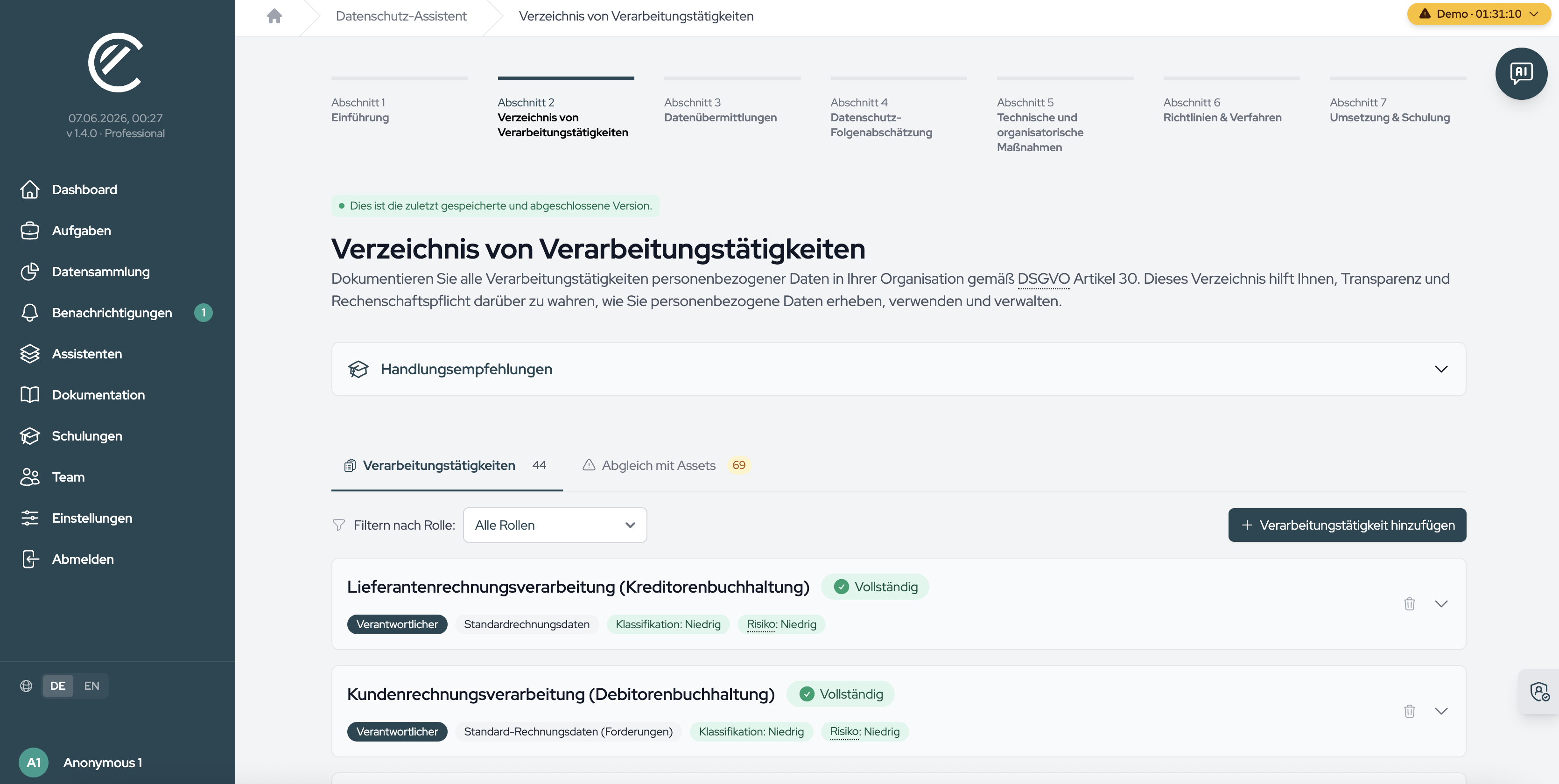
Task: Click the privacy shield widget icon
Action: click(x=1540, y=692)
